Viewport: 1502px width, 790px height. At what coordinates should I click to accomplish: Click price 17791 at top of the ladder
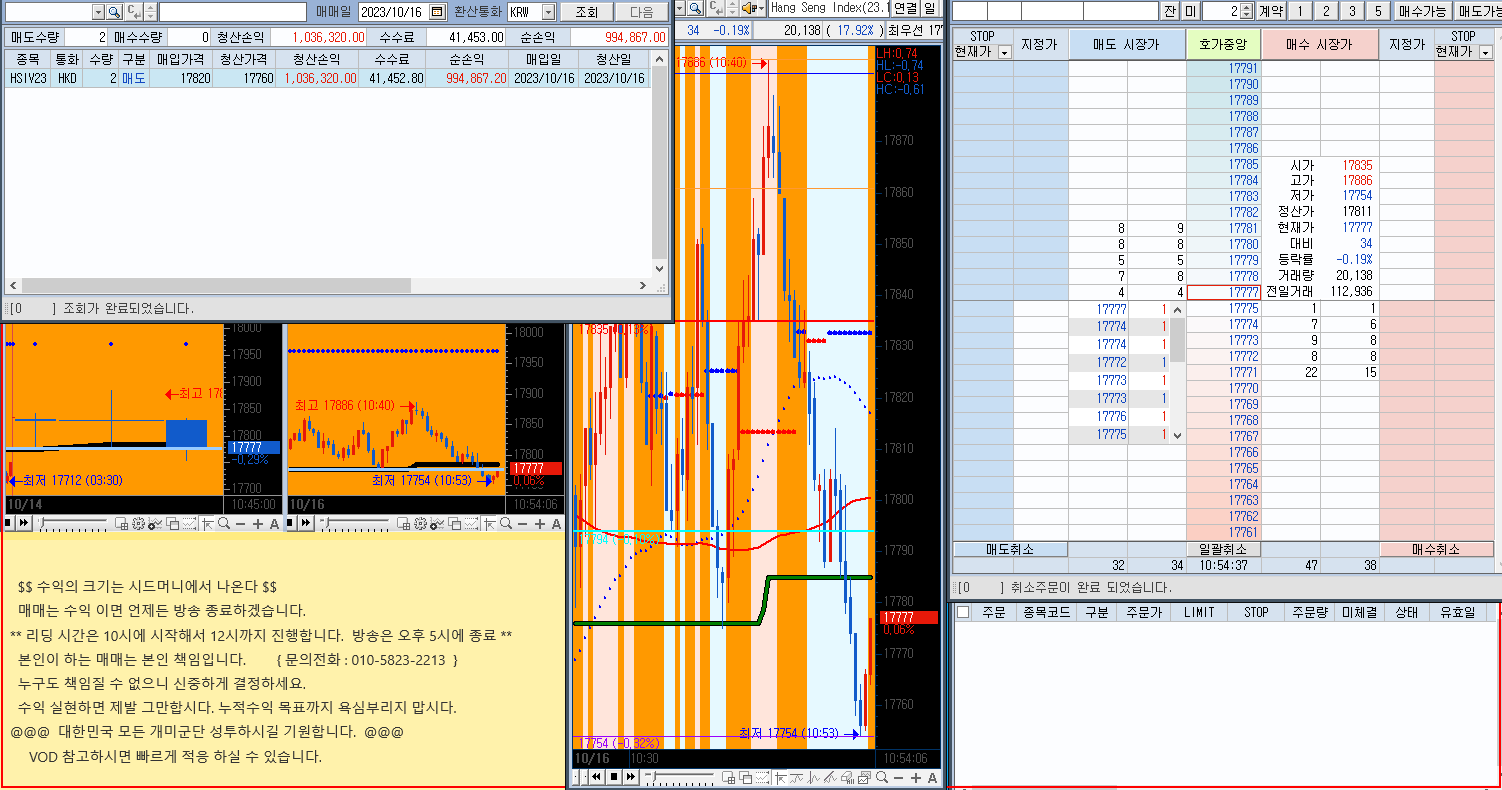pos(1223,69)
